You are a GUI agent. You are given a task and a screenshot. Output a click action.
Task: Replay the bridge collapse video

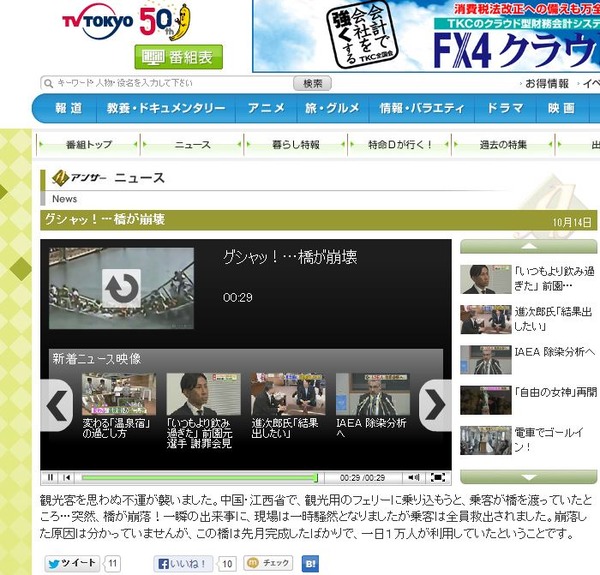121,288
